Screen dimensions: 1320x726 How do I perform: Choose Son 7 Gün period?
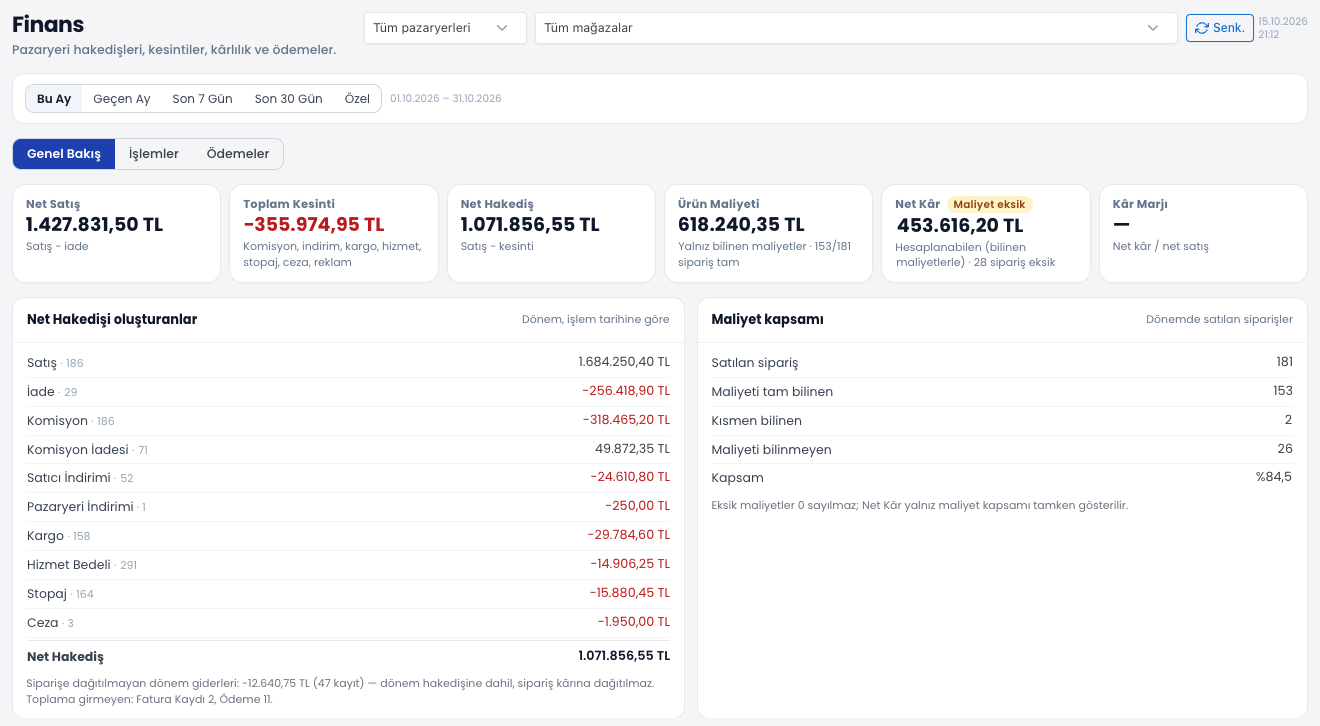[x=202, y=99]
